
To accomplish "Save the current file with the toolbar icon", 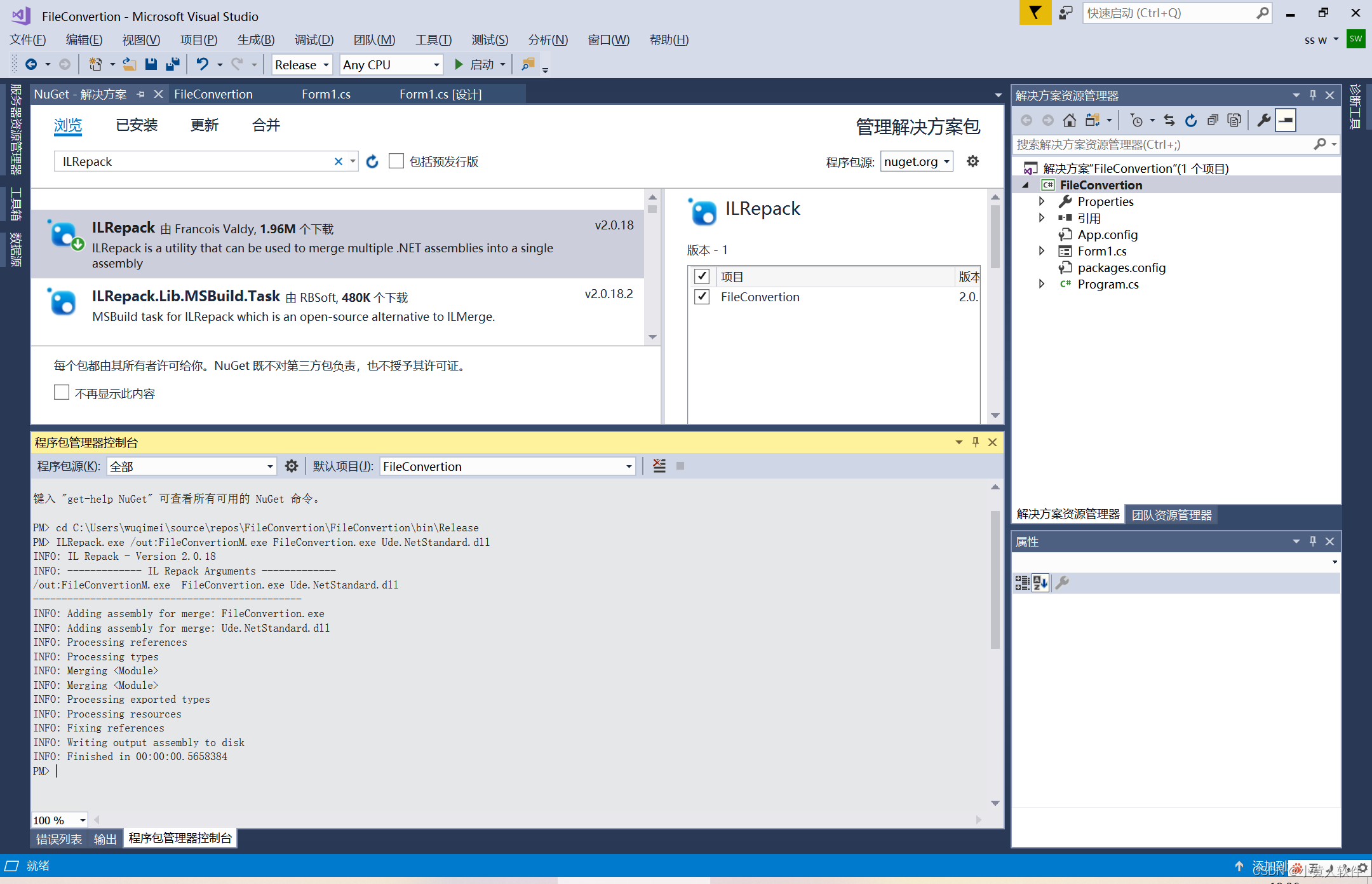I will click(x=151, y=64).
